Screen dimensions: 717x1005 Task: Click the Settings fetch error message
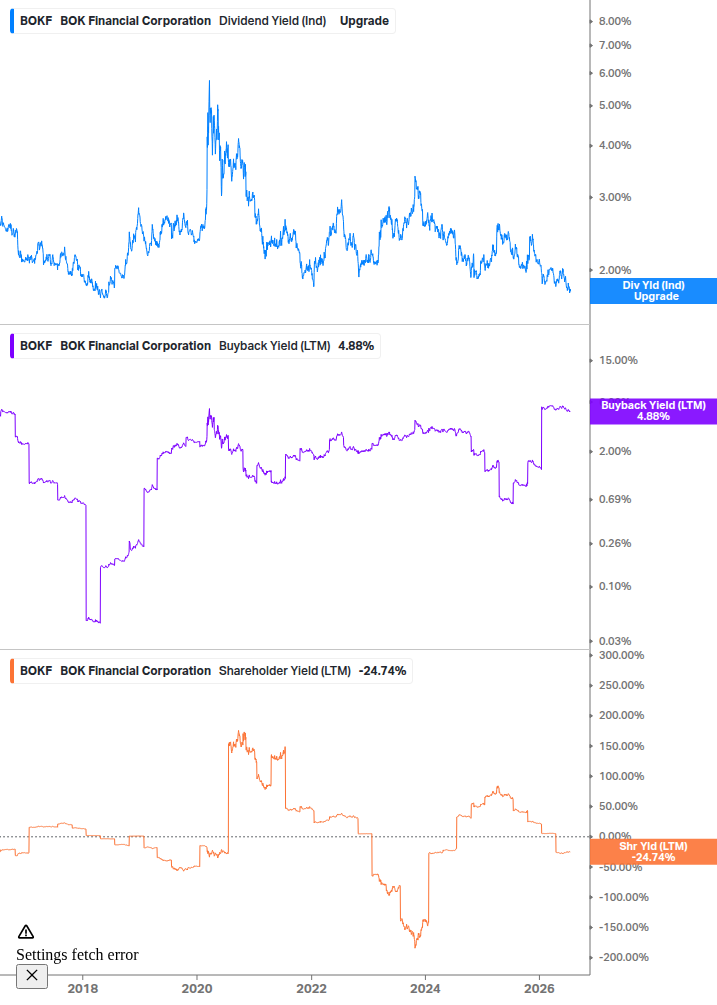(77, 954)
